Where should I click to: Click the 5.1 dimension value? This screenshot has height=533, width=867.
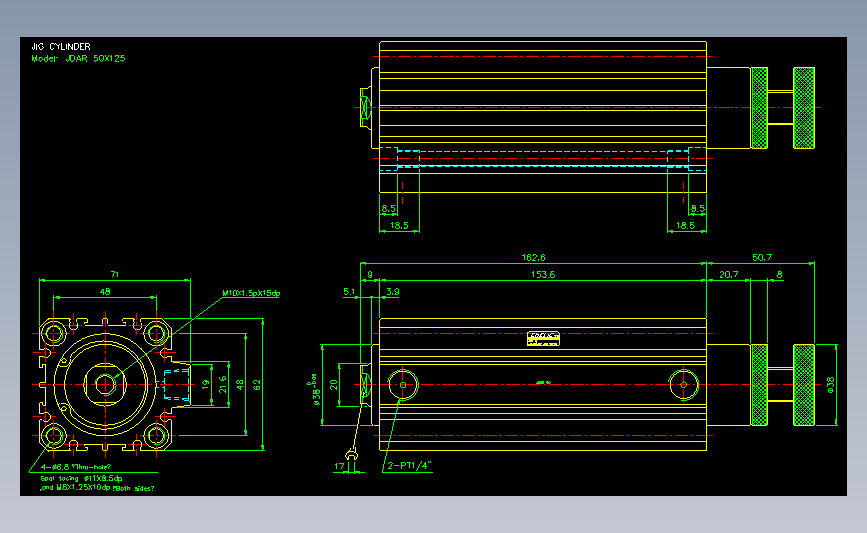pos(349,291)
